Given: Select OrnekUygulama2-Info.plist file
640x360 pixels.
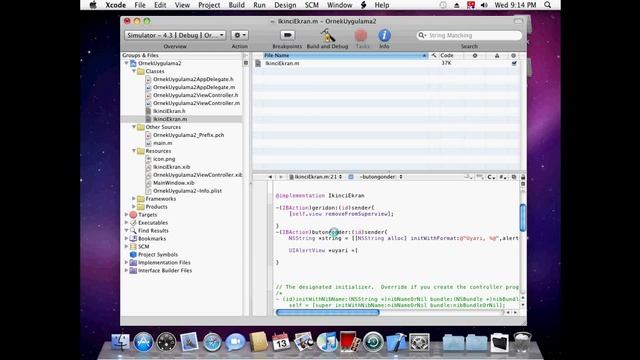Looking at the screenshot, I should [187, 191].
